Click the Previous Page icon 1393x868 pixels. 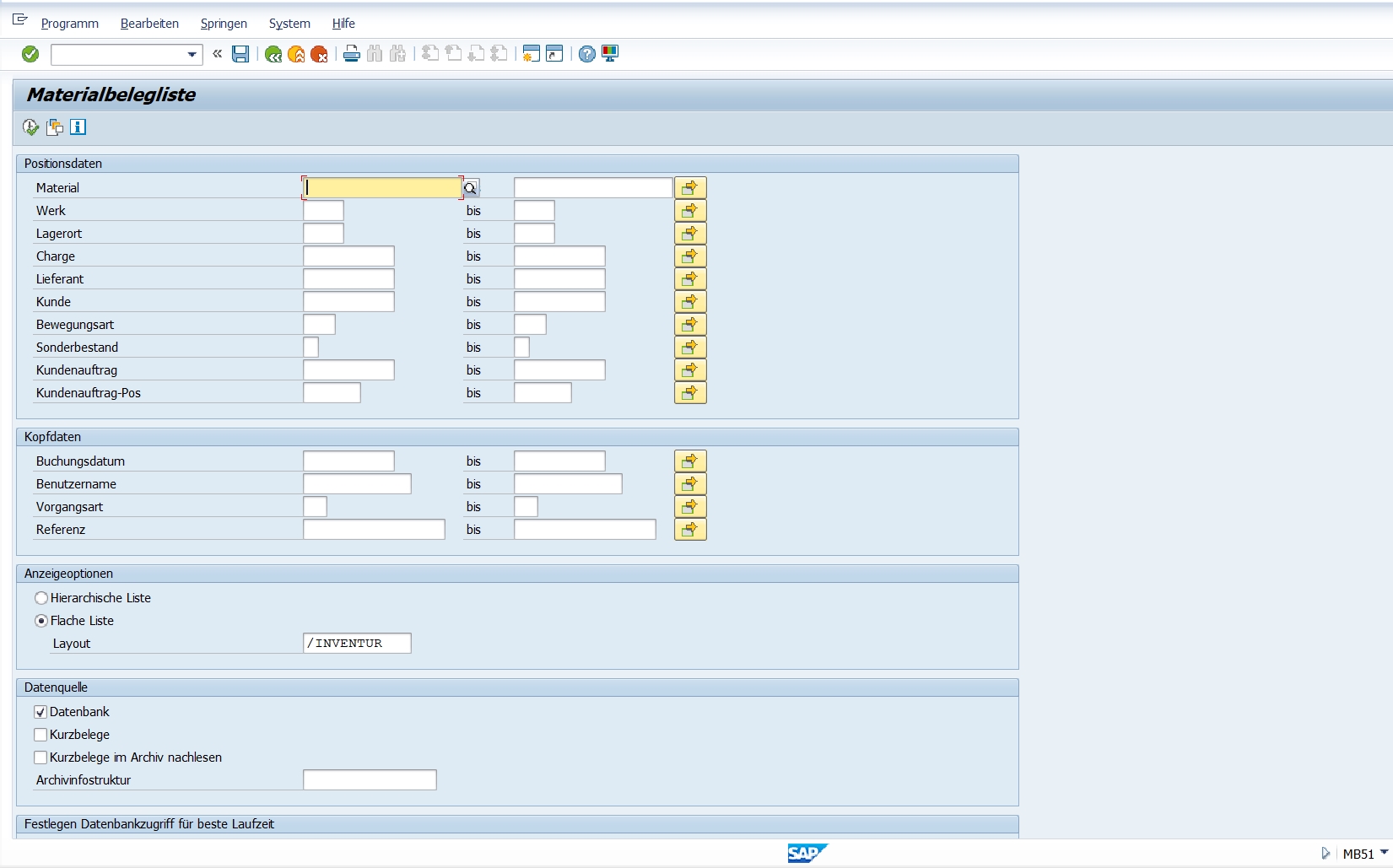453,54
